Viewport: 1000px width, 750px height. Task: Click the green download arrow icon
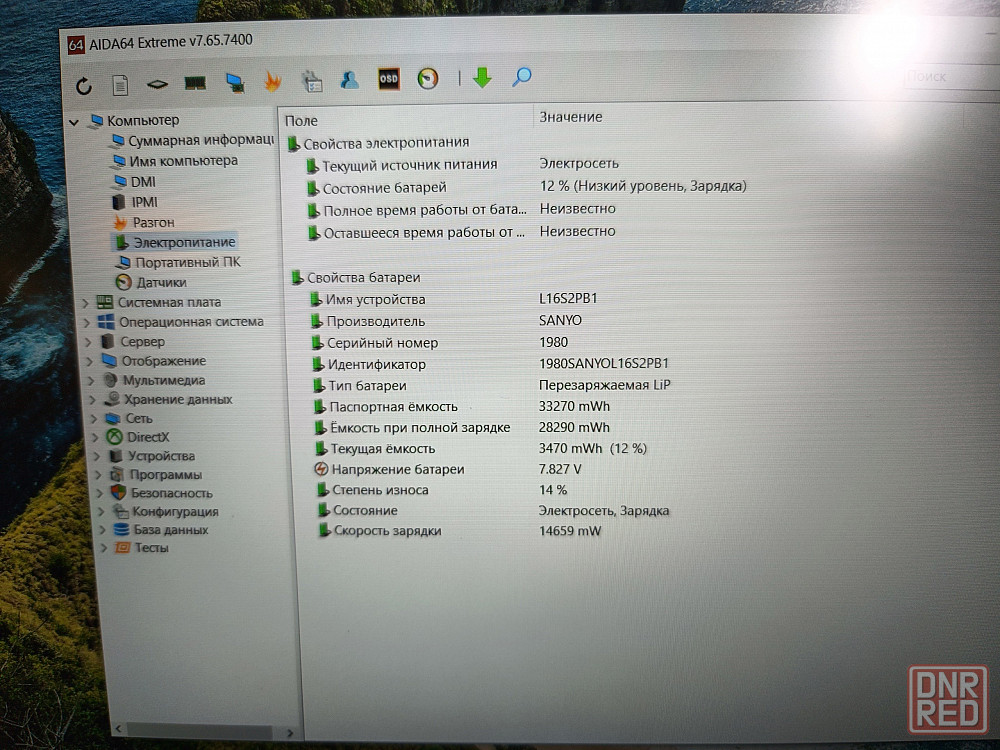click(x=482, y=77)
